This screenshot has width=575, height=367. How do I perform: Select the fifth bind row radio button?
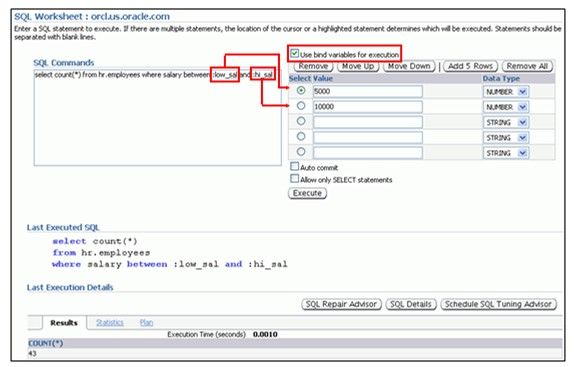pos(301,152)
